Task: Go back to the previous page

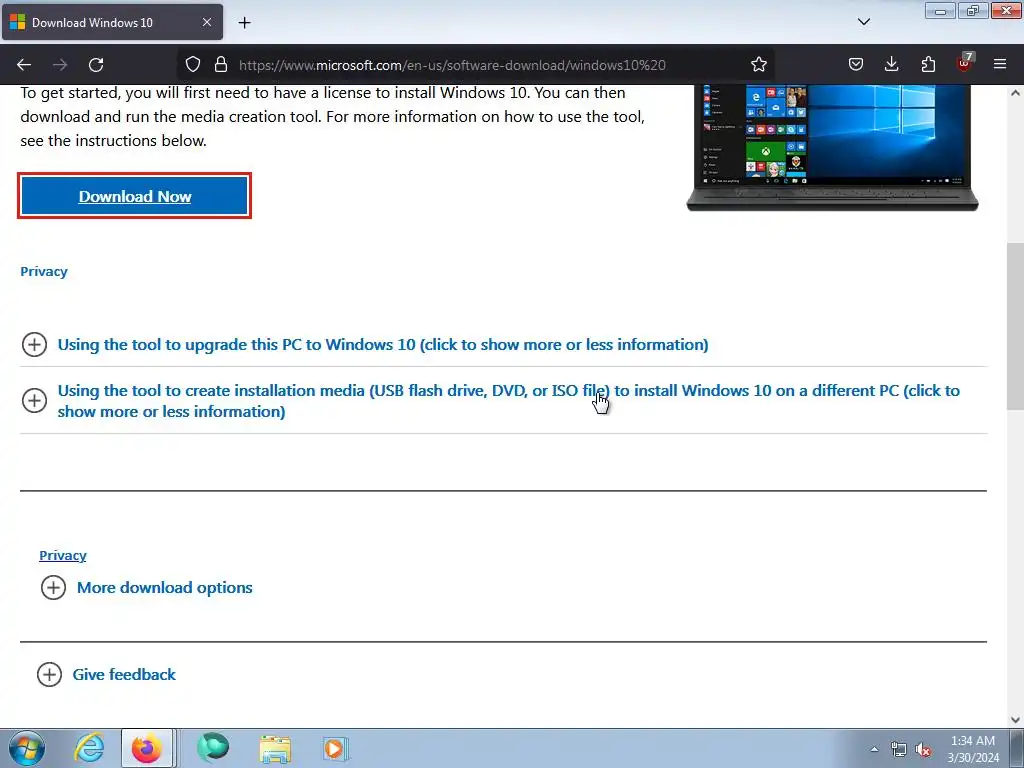Action: click(x=24, y=65)
